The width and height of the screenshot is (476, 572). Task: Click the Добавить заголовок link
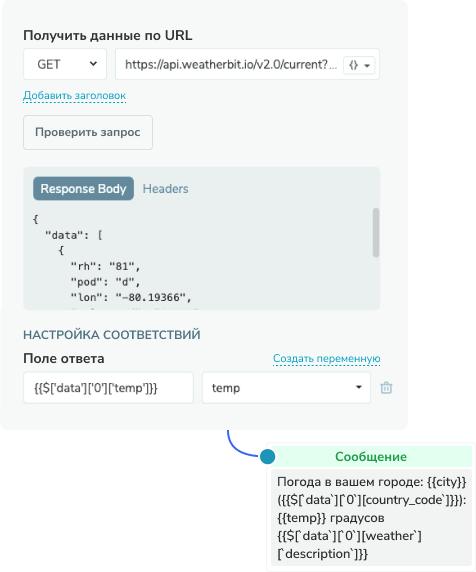pos(74,96)
